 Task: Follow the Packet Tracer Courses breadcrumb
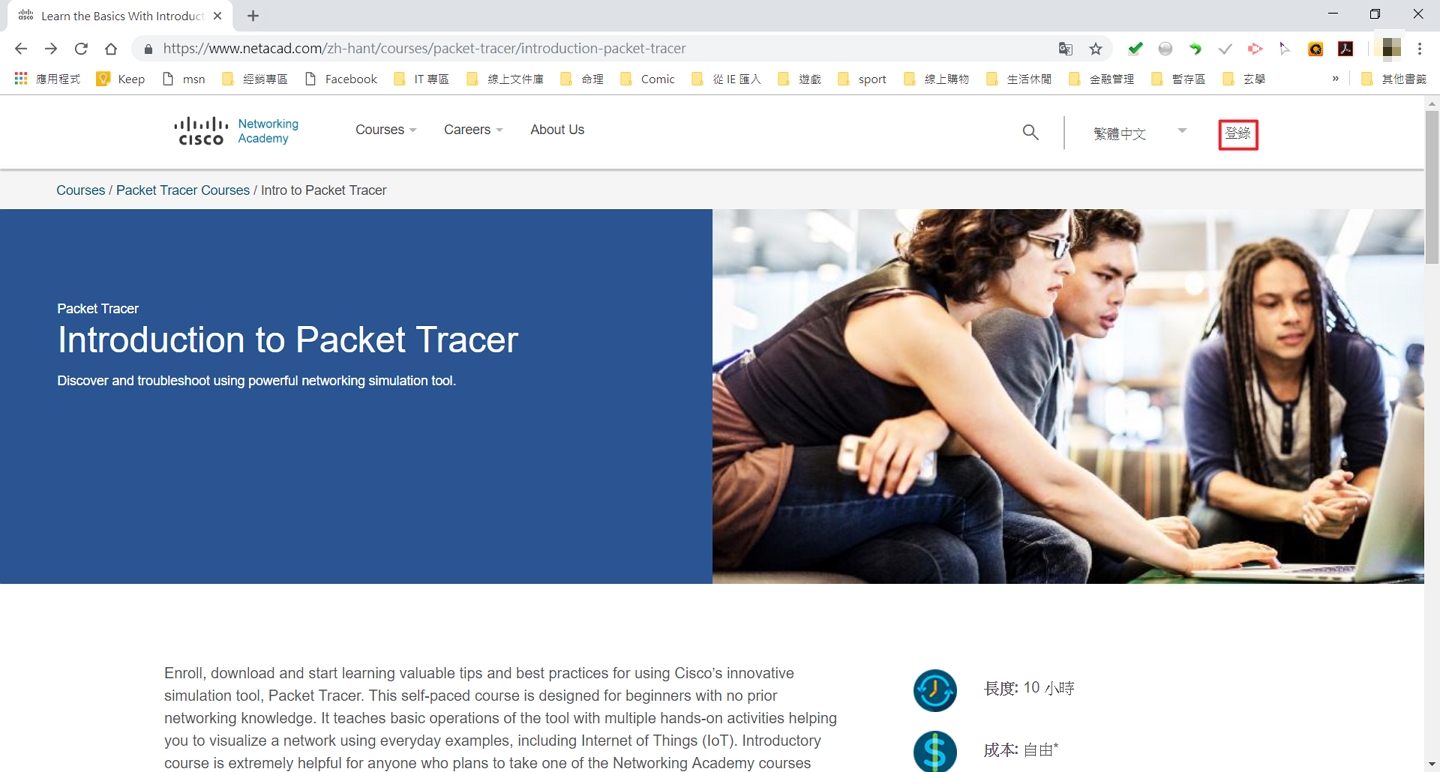[183, 190]
